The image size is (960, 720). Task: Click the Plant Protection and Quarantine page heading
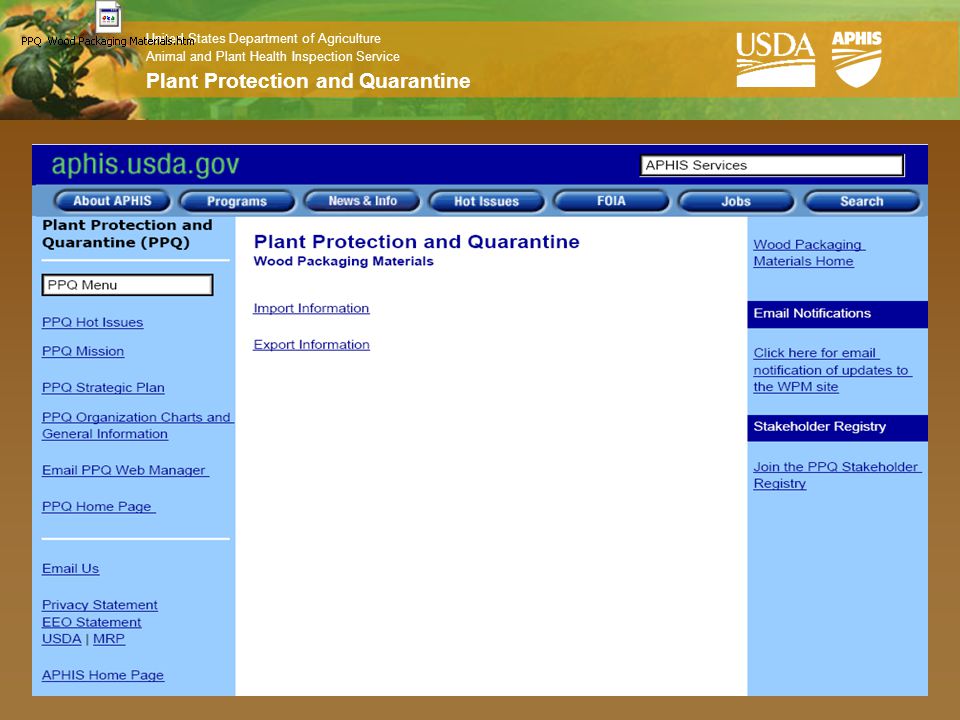pos(416,241)
